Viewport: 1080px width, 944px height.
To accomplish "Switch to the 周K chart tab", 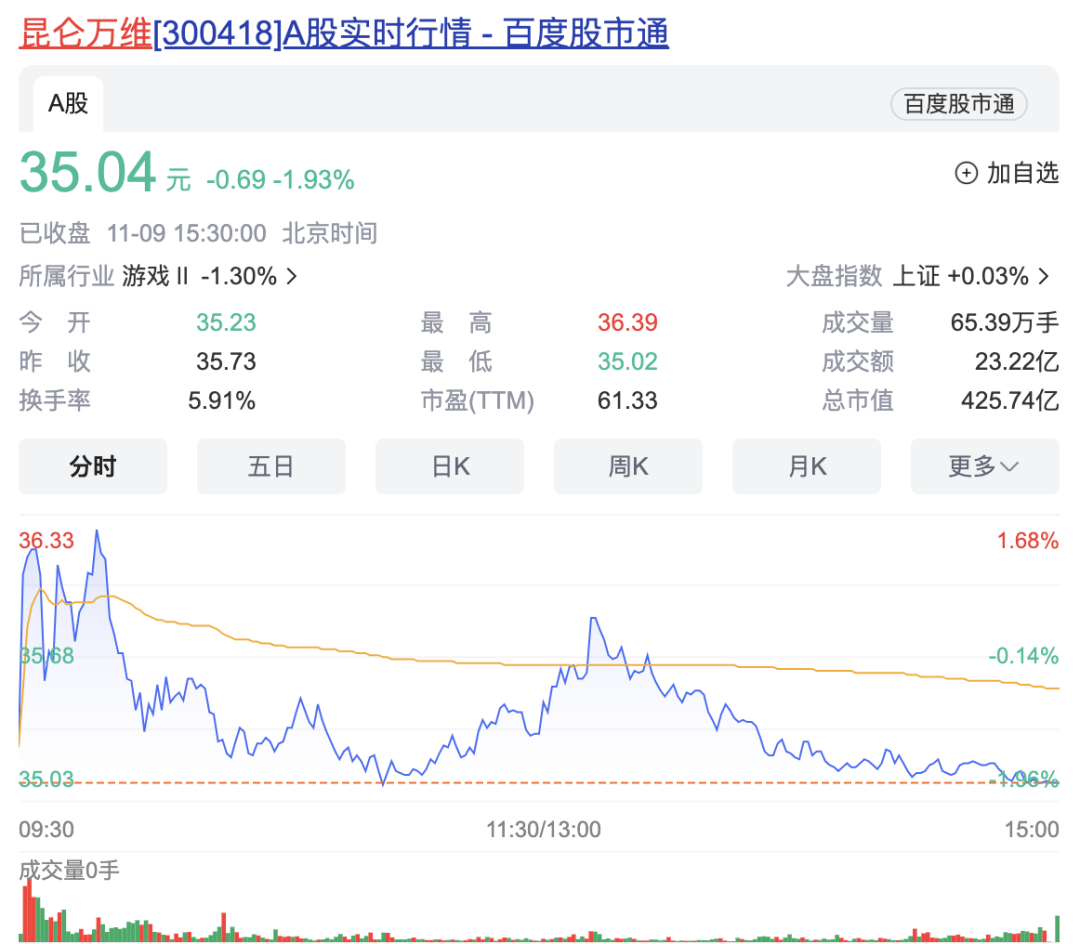I will coord(628,466).
